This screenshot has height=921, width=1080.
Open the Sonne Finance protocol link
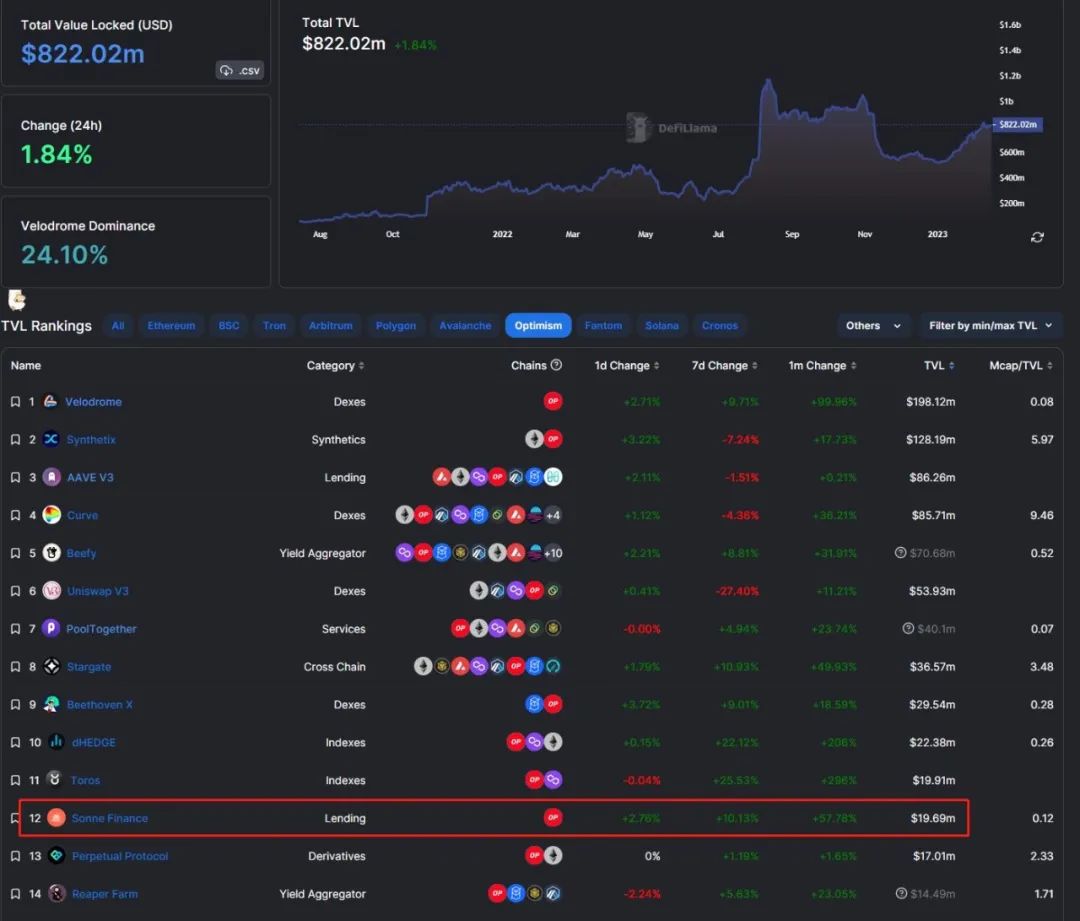pos(110,818)
